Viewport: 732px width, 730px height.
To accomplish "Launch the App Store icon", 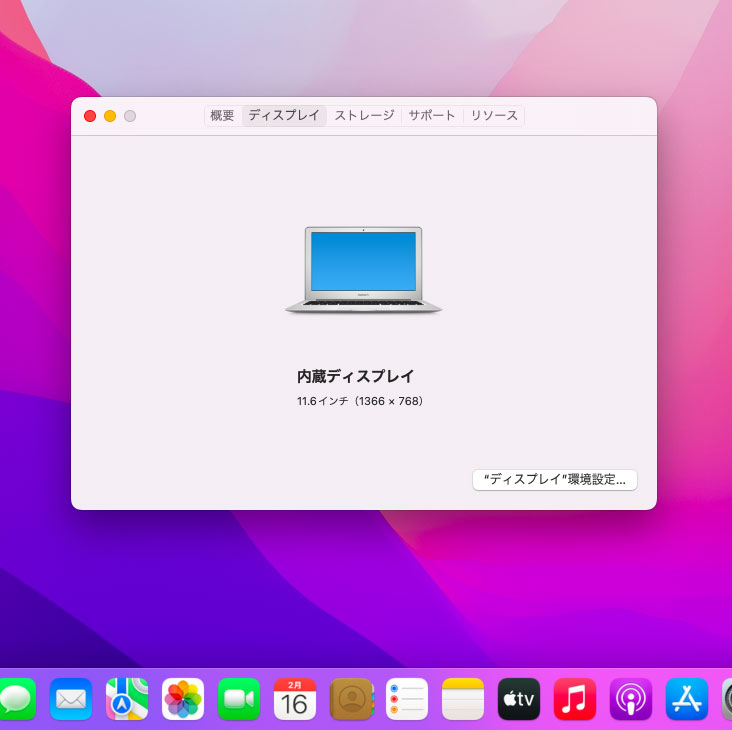I will click(x=687, y=699).
